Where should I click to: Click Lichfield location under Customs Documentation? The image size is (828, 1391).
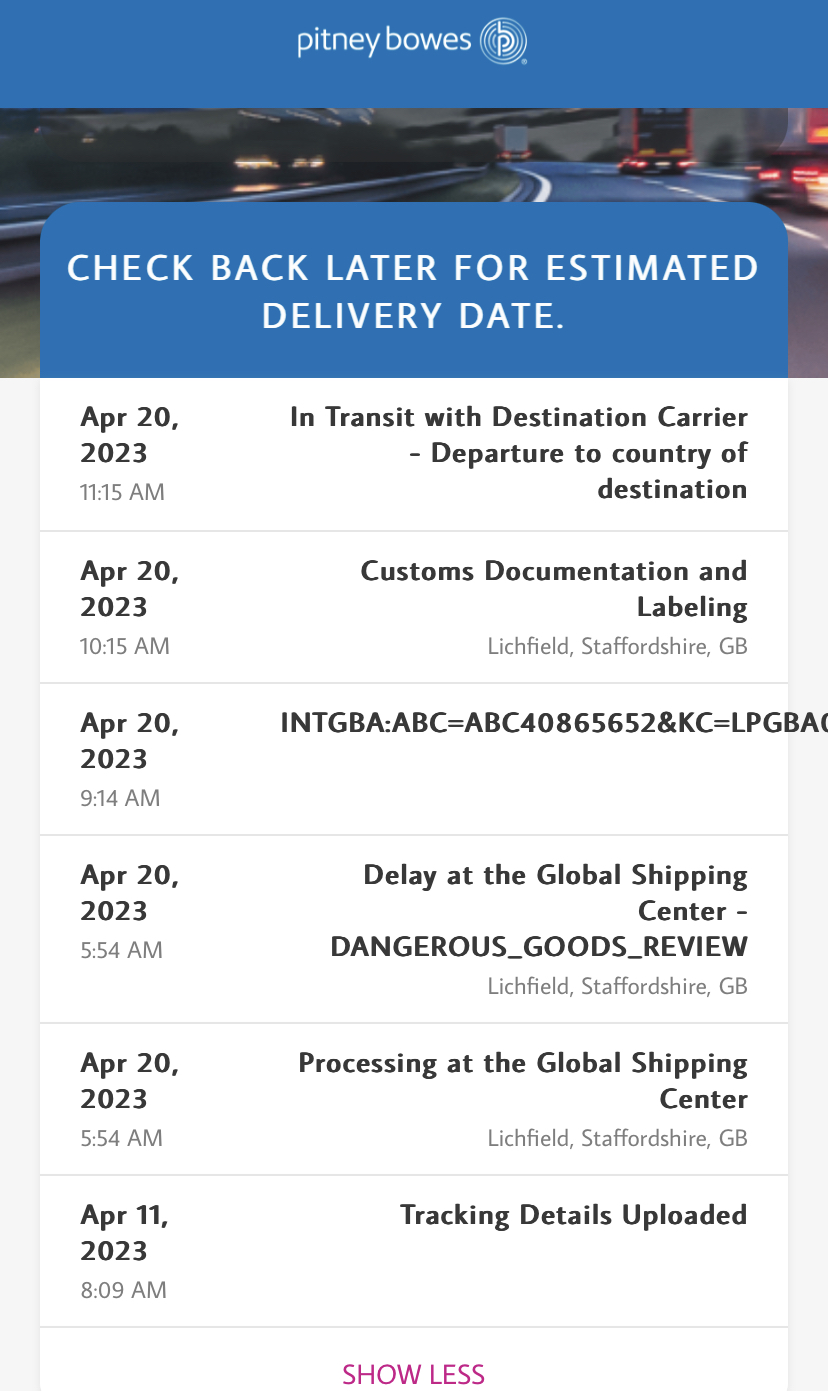[x=617, y=646]
